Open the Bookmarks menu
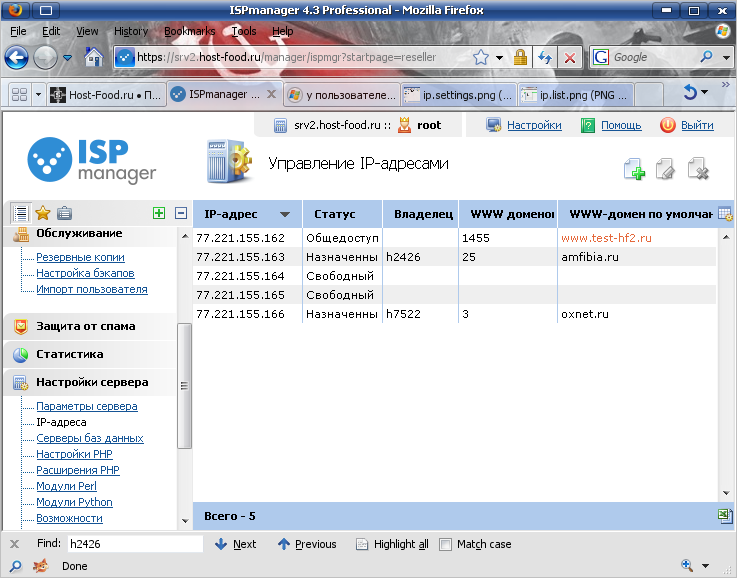Screen dimensions: 737x578 pos(189,31)
